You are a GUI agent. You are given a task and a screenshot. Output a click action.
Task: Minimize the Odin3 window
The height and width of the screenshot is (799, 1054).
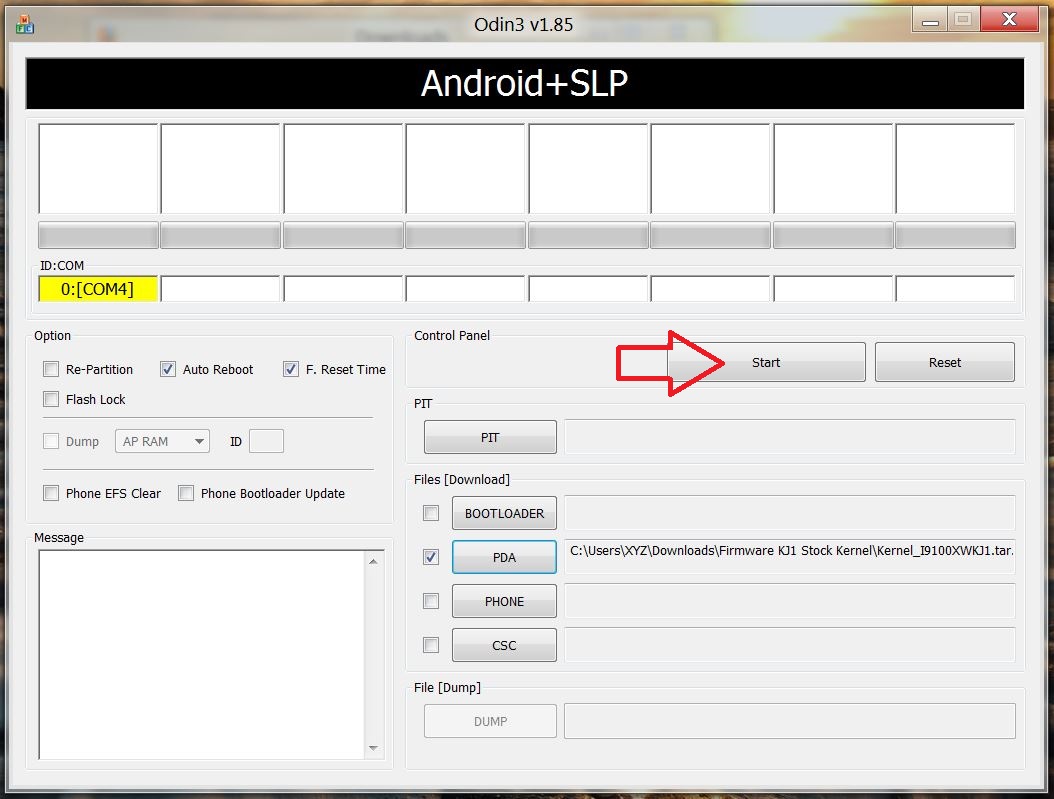click(930, 20)
